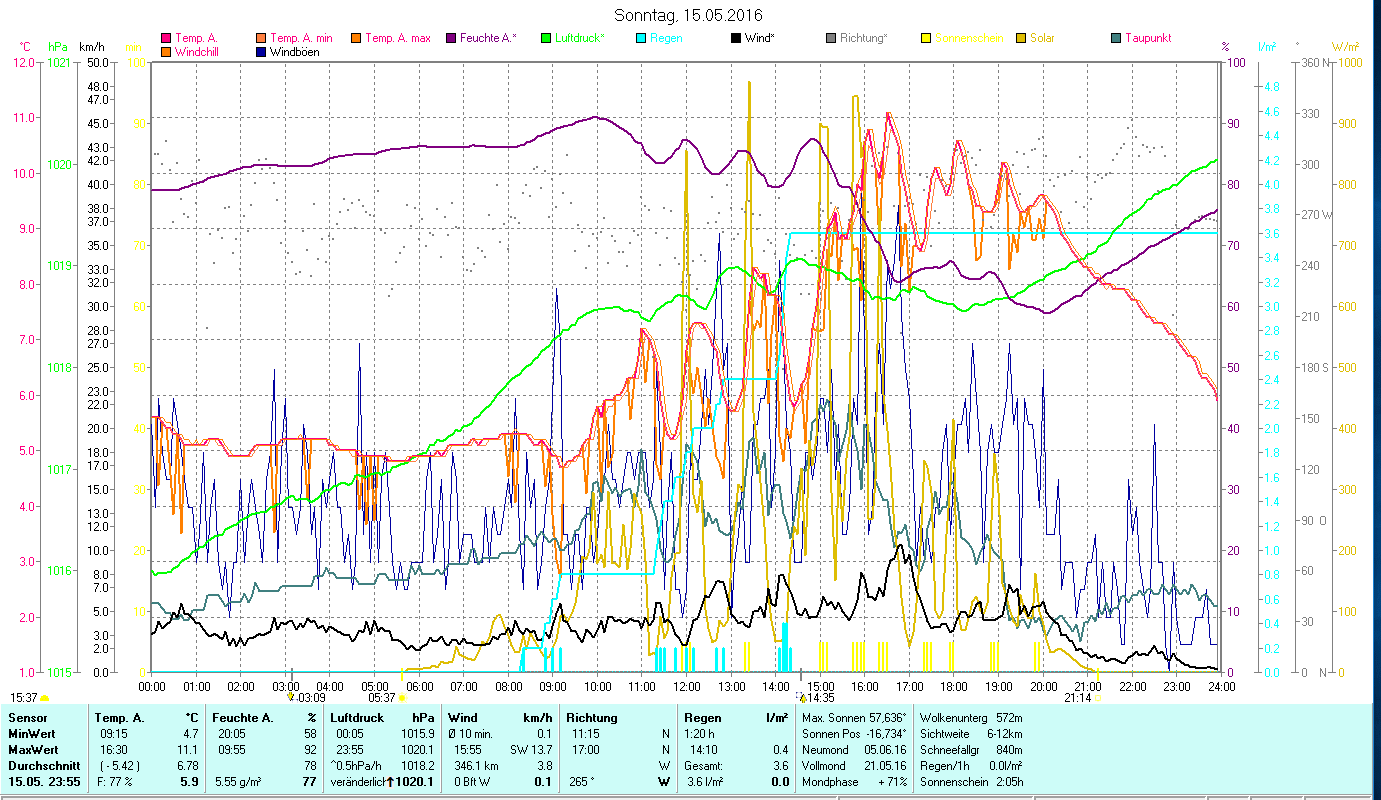This screenshot has width=1381, height=800.
Task: Click the Windchill legend label
Action: (197, 52)
